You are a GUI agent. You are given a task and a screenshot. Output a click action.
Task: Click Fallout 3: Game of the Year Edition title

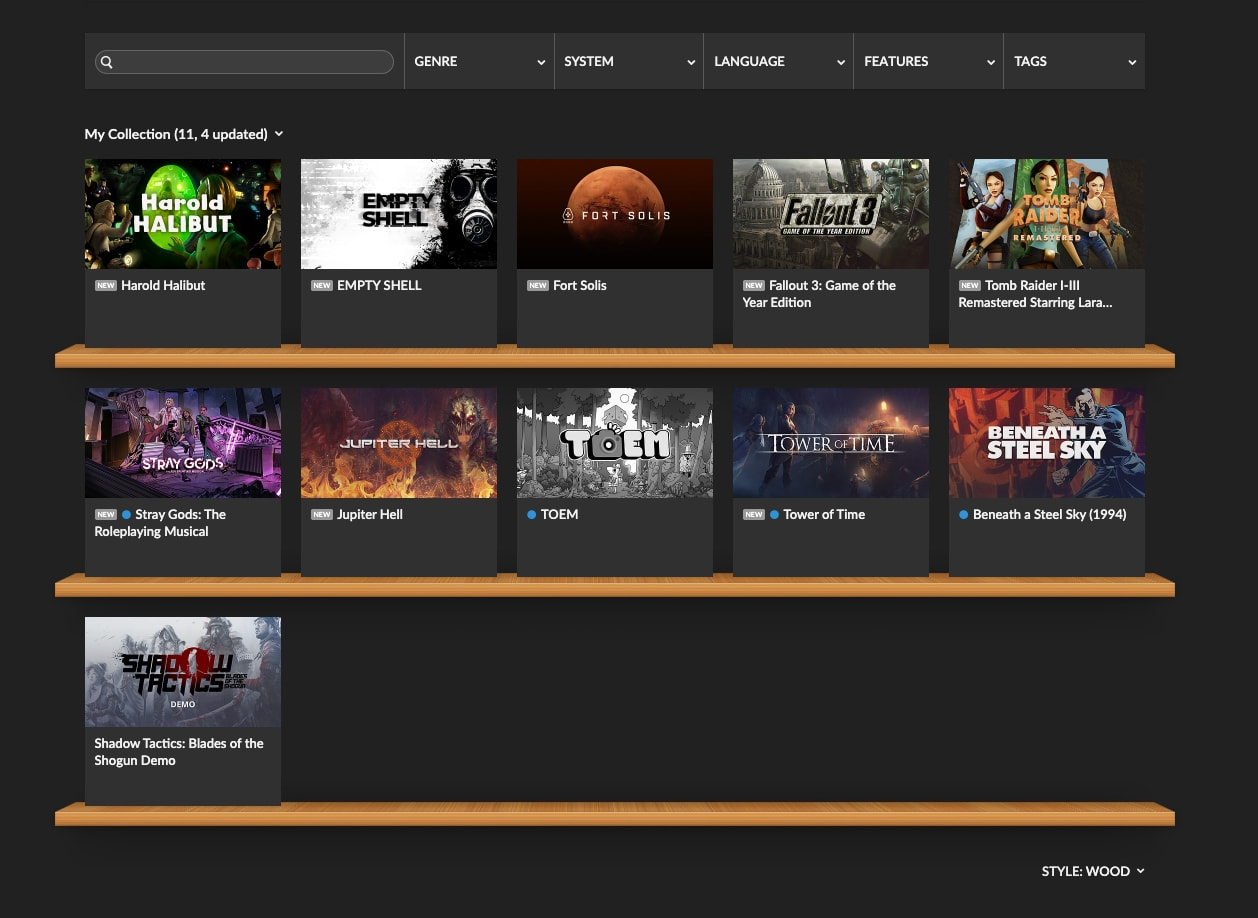coord(820,294)
